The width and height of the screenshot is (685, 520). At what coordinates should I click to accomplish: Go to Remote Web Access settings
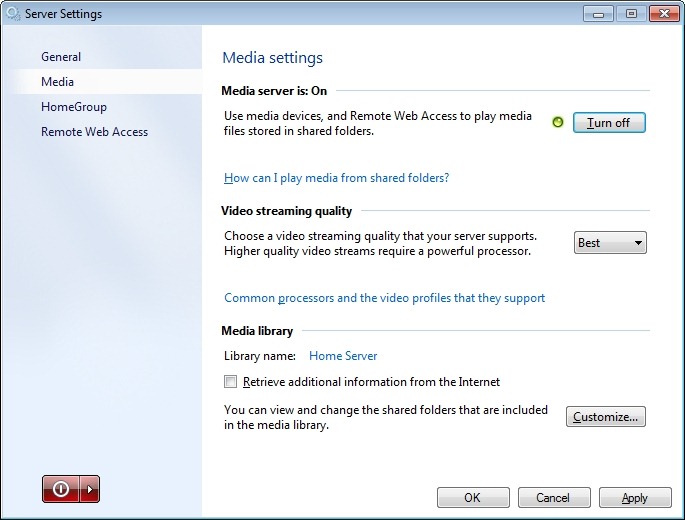pos(94,132)
